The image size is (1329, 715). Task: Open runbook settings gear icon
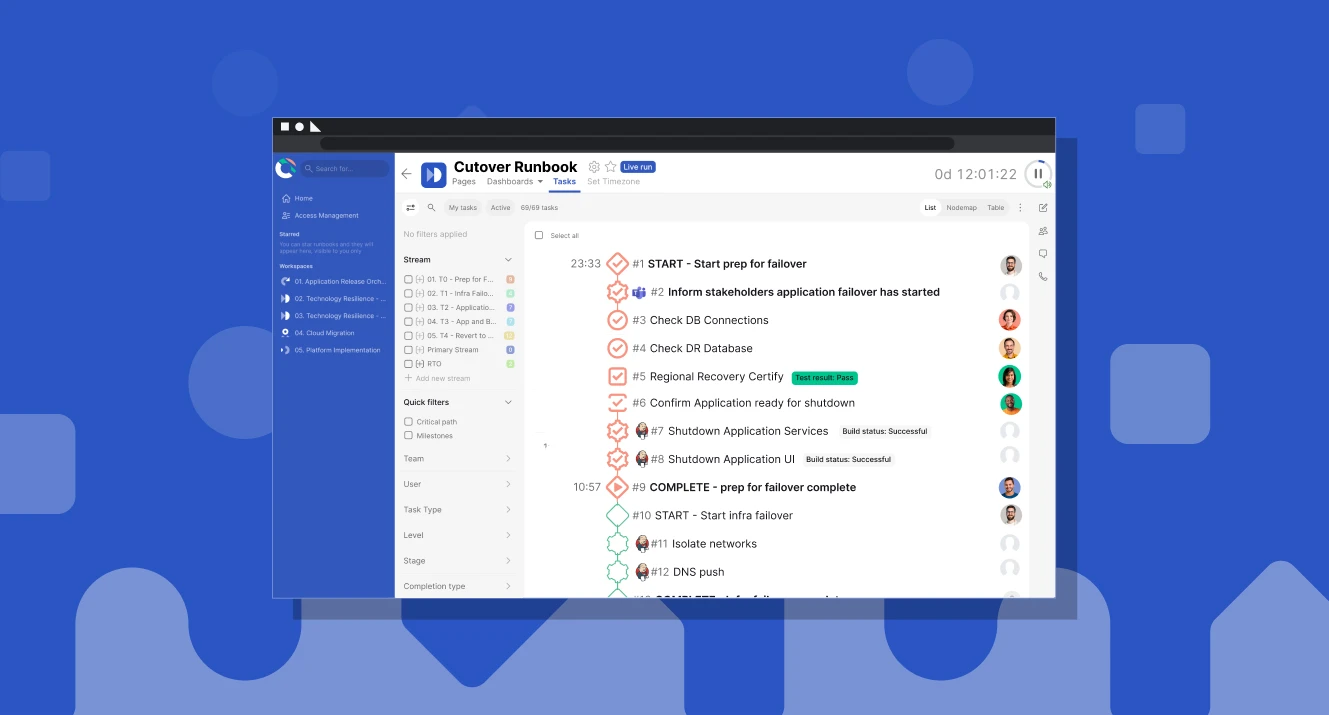(x=594, y=167)
